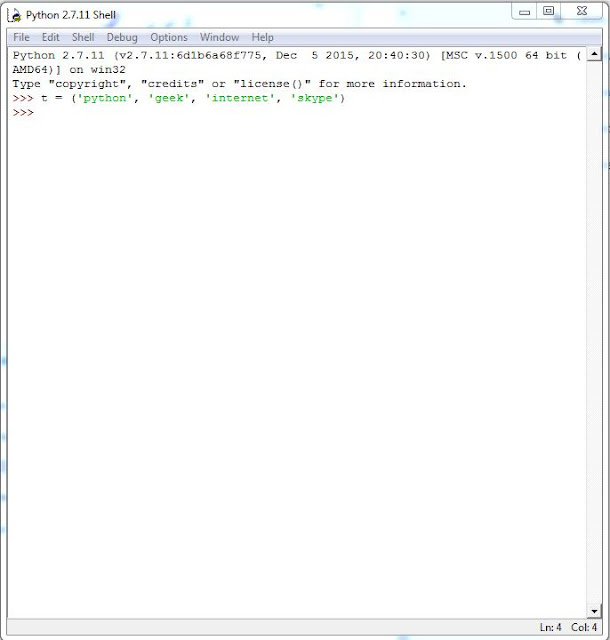Click the scrollbar up arrow

click(594, 54)
